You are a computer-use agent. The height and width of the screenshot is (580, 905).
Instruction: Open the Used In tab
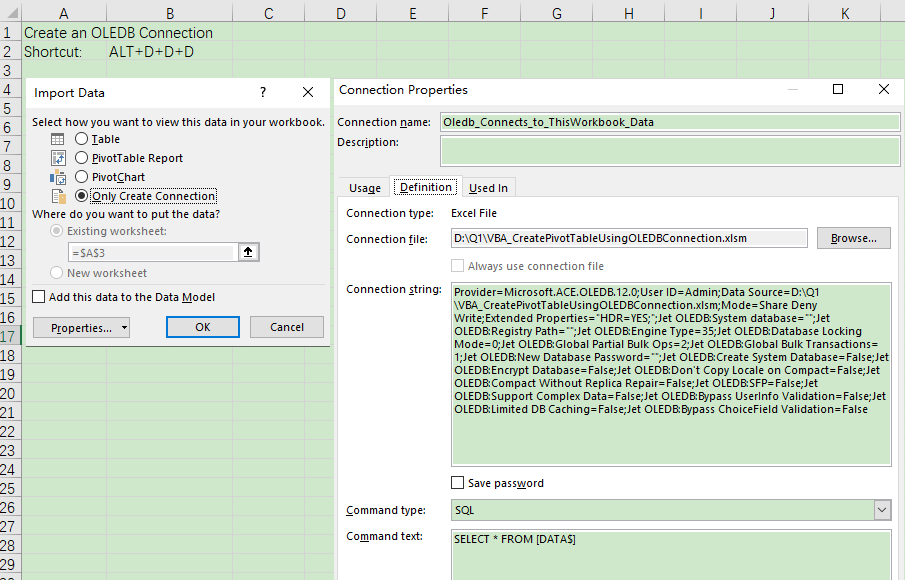pyautogui.click(x=488, y=187)
